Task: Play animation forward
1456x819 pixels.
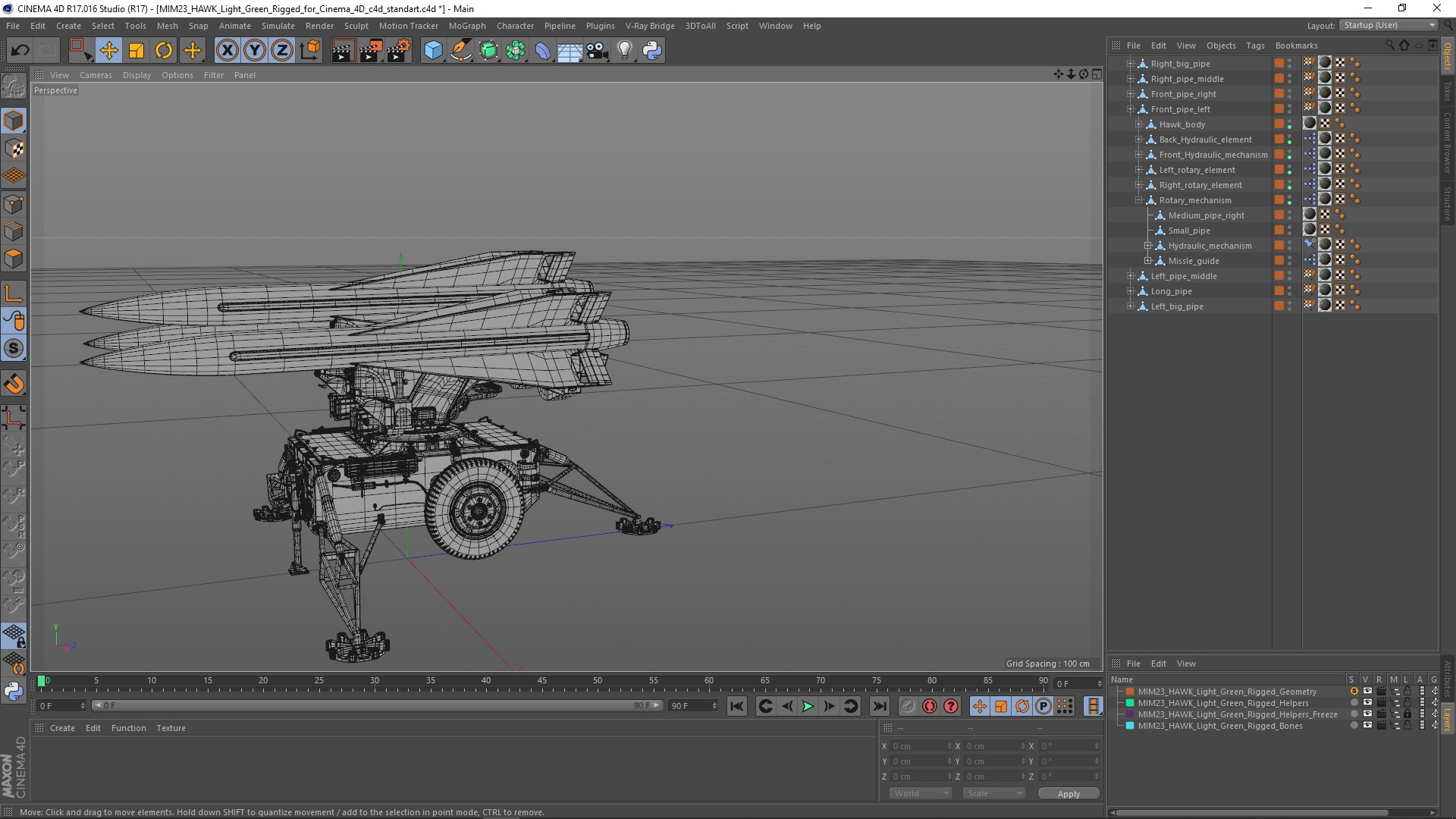Action: [x=808, y=706]
